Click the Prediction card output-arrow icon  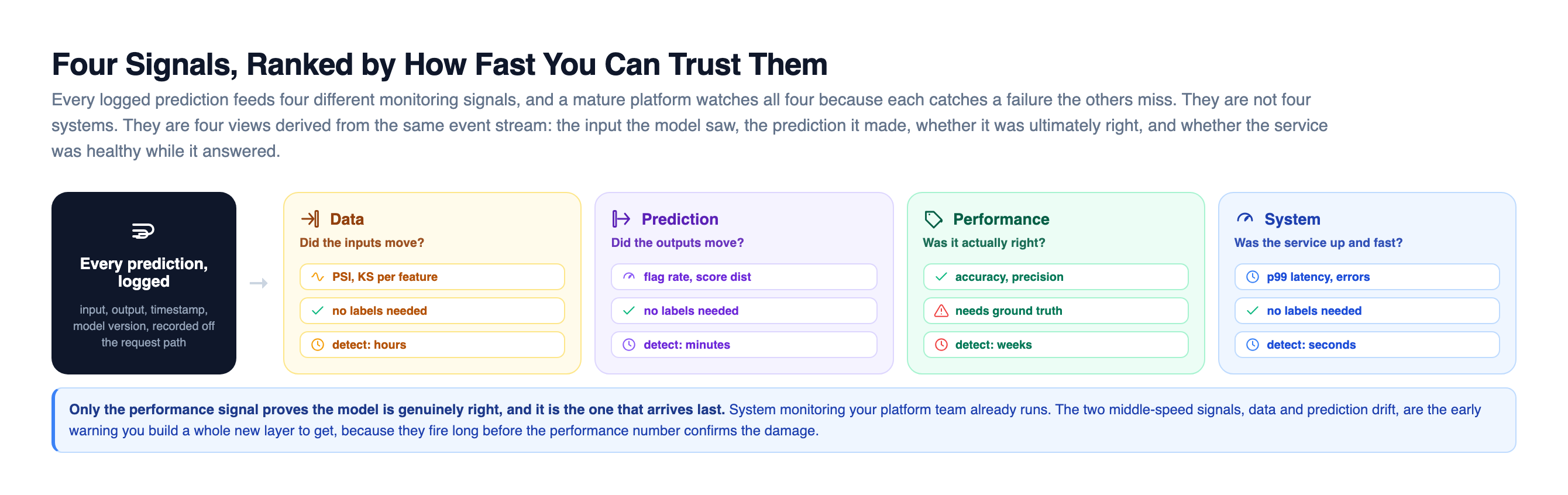pyautogui.click(x=621, y=219)
